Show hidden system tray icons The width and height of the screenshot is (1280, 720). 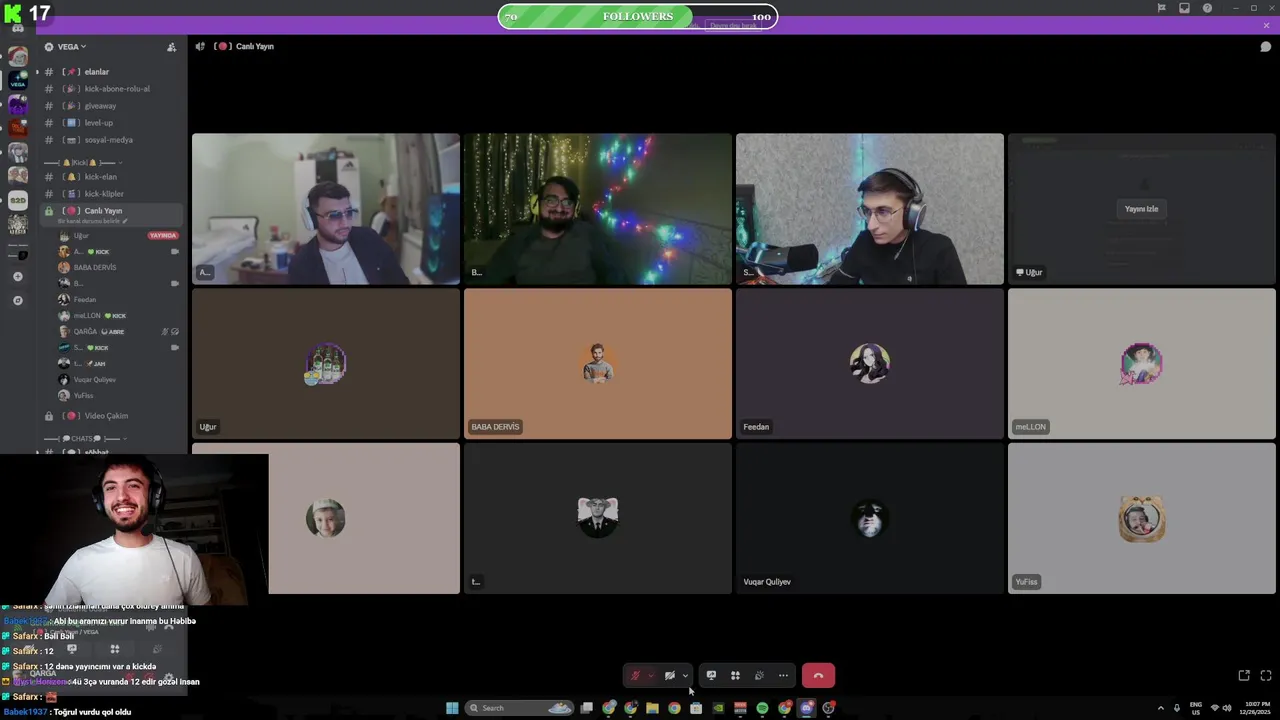pyautogui.click(x=1161, y=708)
